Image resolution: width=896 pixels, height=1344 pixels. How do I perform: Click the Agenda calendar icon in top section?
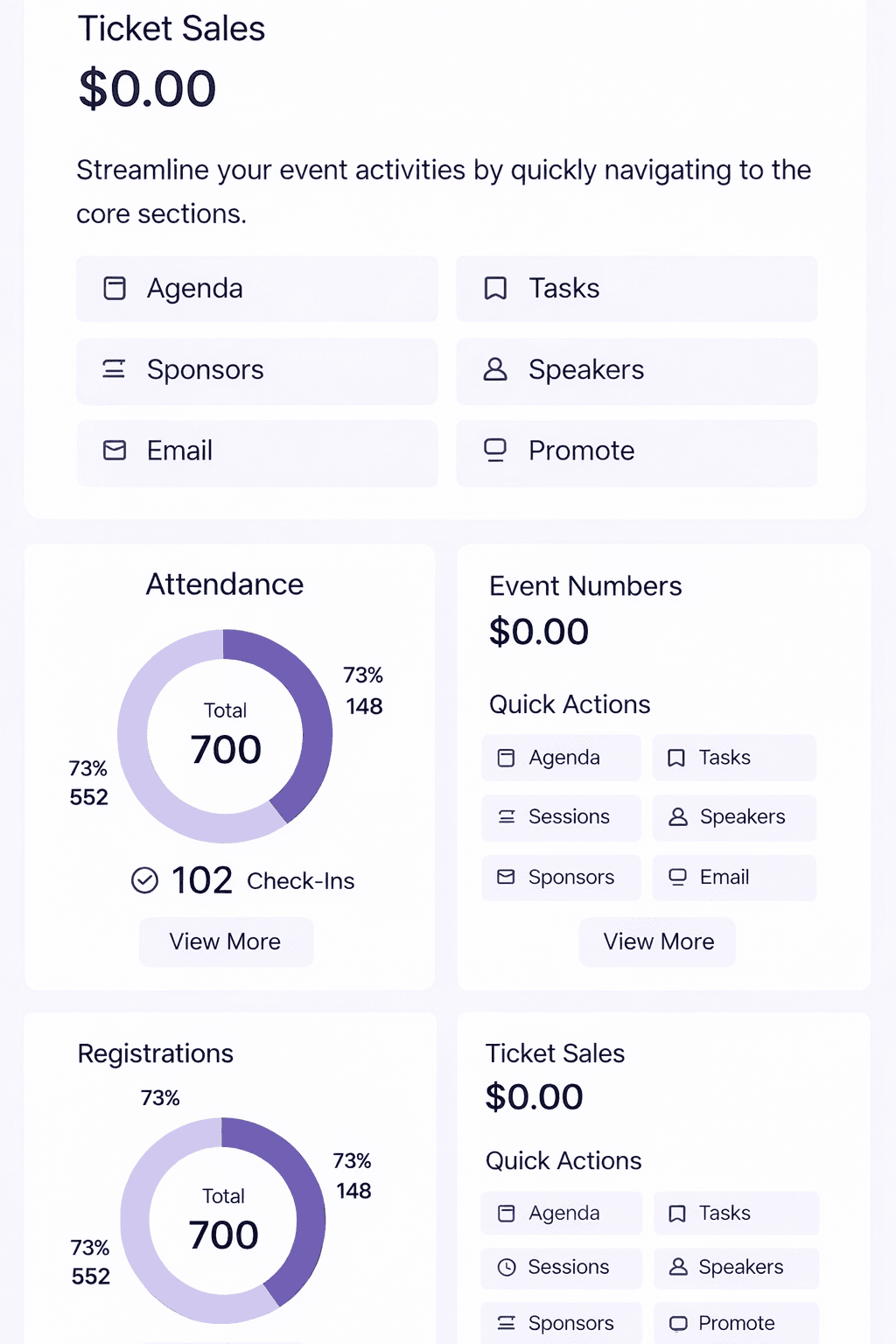click(115, 289)
